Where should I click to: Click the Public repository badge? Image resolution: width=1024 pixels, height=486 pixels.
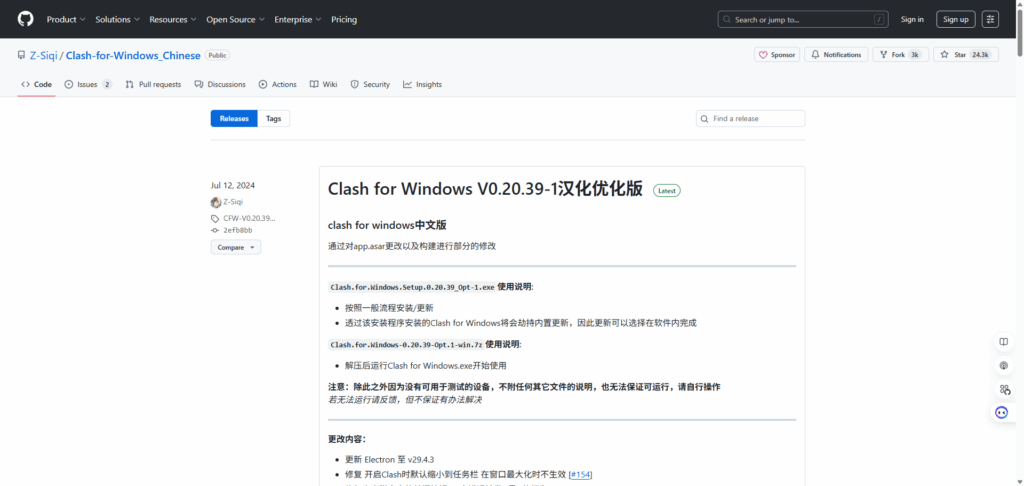coord(217,56)
